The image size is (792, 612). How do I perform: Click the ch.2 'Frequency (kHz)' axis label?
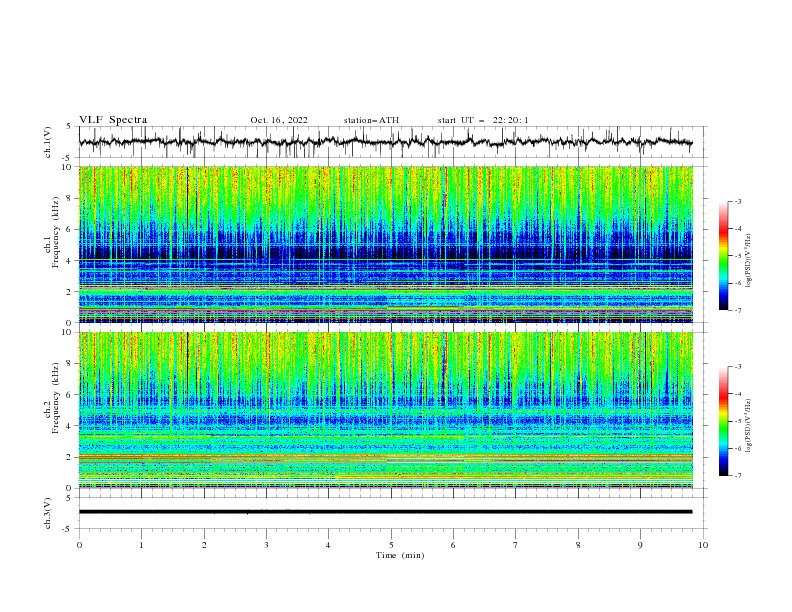(x=56, y=398)
